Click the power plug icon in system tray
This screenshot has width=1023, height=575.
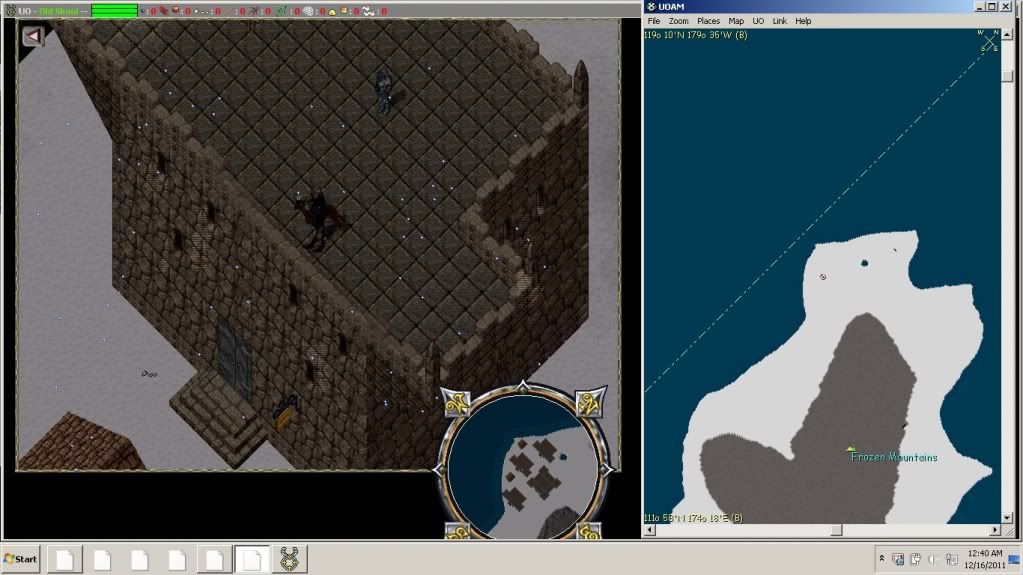click(x=916, y=559)
